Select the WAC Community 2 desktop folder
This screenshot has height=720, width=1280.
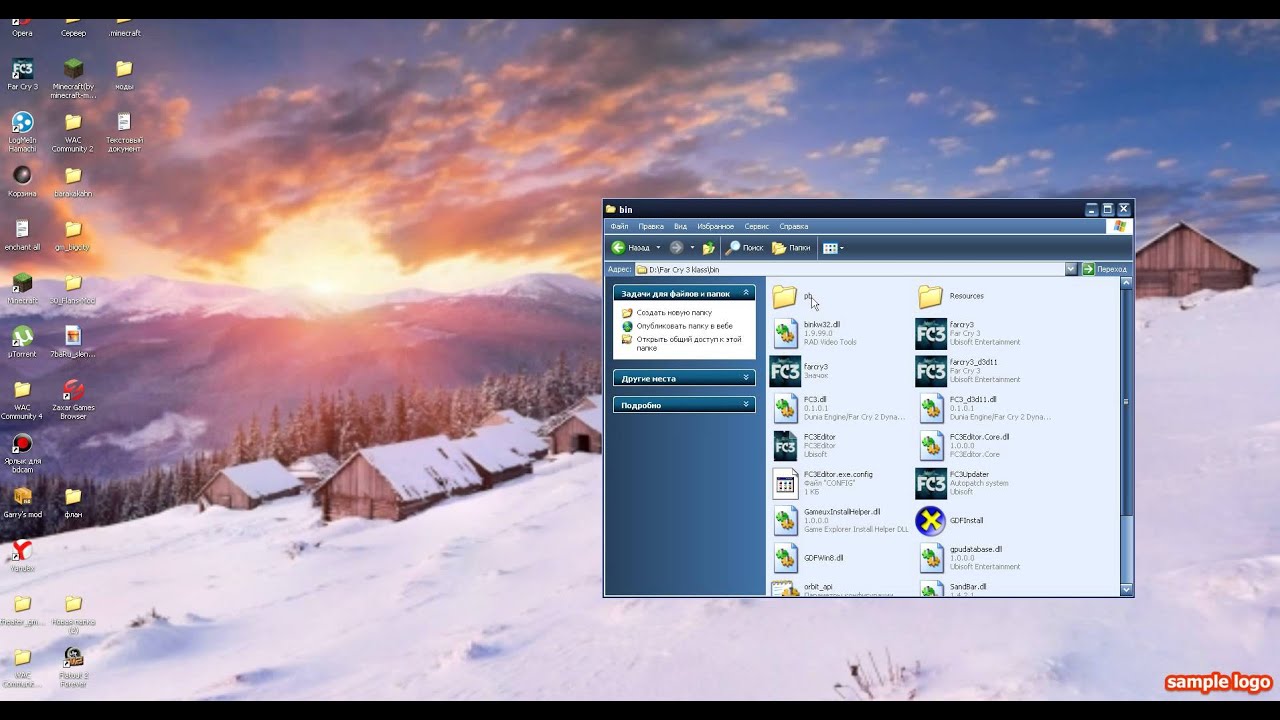(x=73, y=132)
